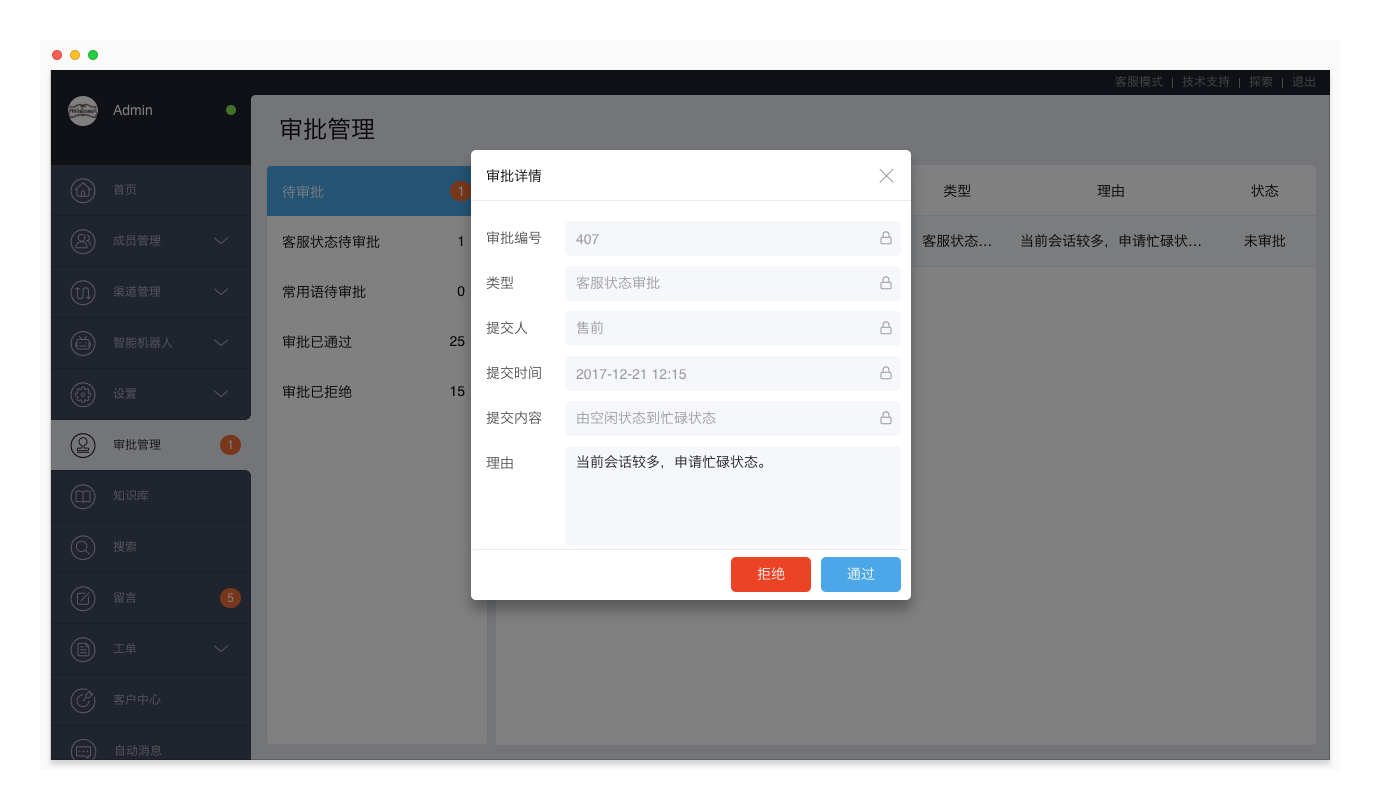
Task: Select the 审批已通过 tab
Action: [317, 342]
